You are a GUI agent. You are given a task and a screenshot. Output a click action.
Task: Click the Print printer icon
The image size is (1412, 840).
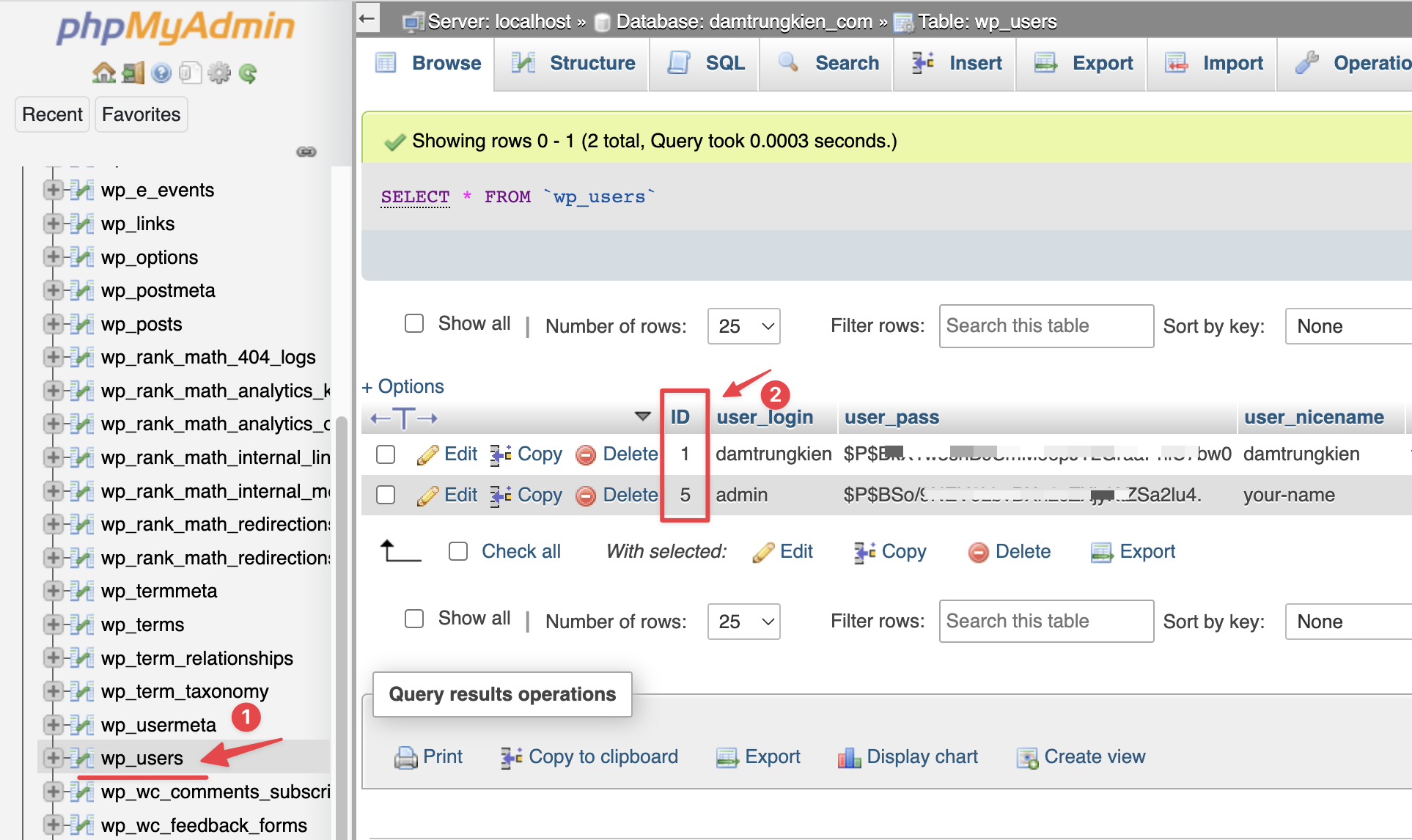tap(405, 757)
